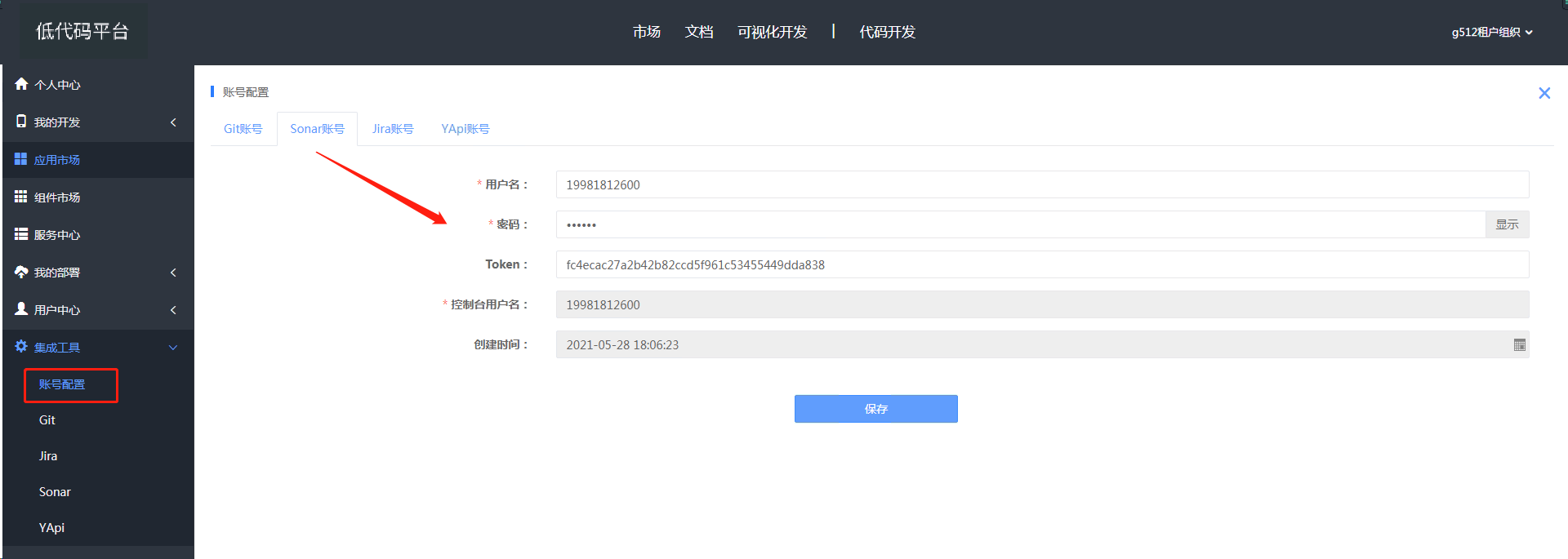Open the YApi sidebar submenu item

pyautogui.click(x=51, y=528)
